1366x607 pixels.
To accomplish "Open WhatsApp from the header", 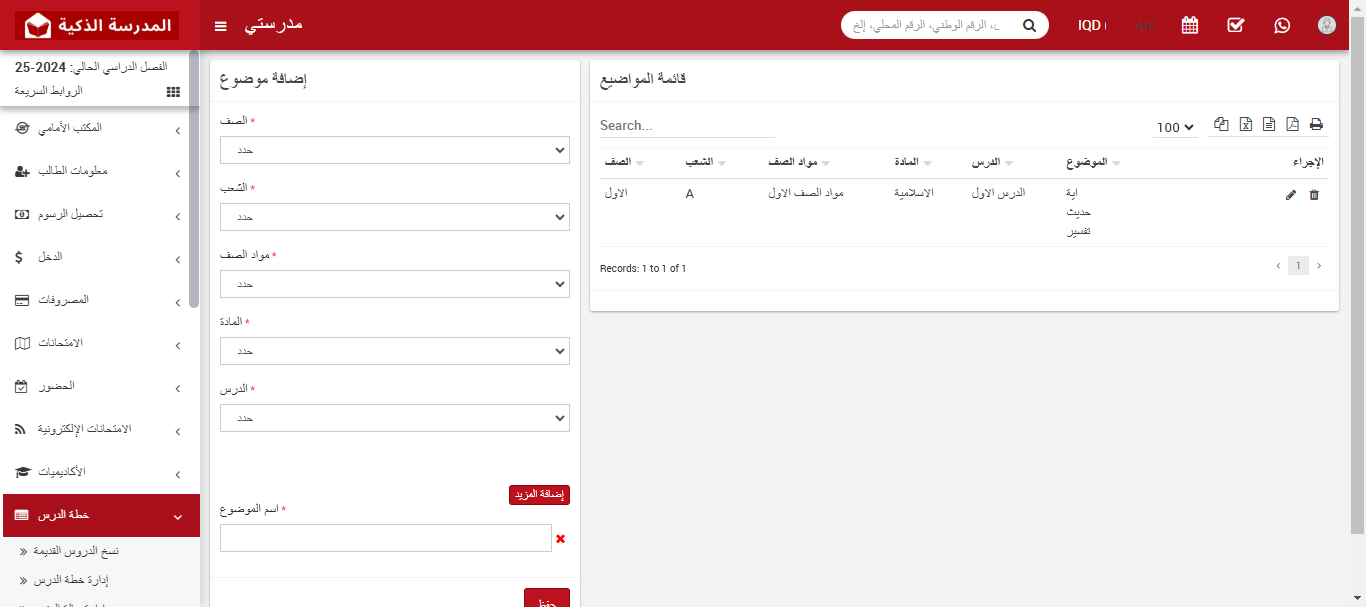I will 1282,25.
